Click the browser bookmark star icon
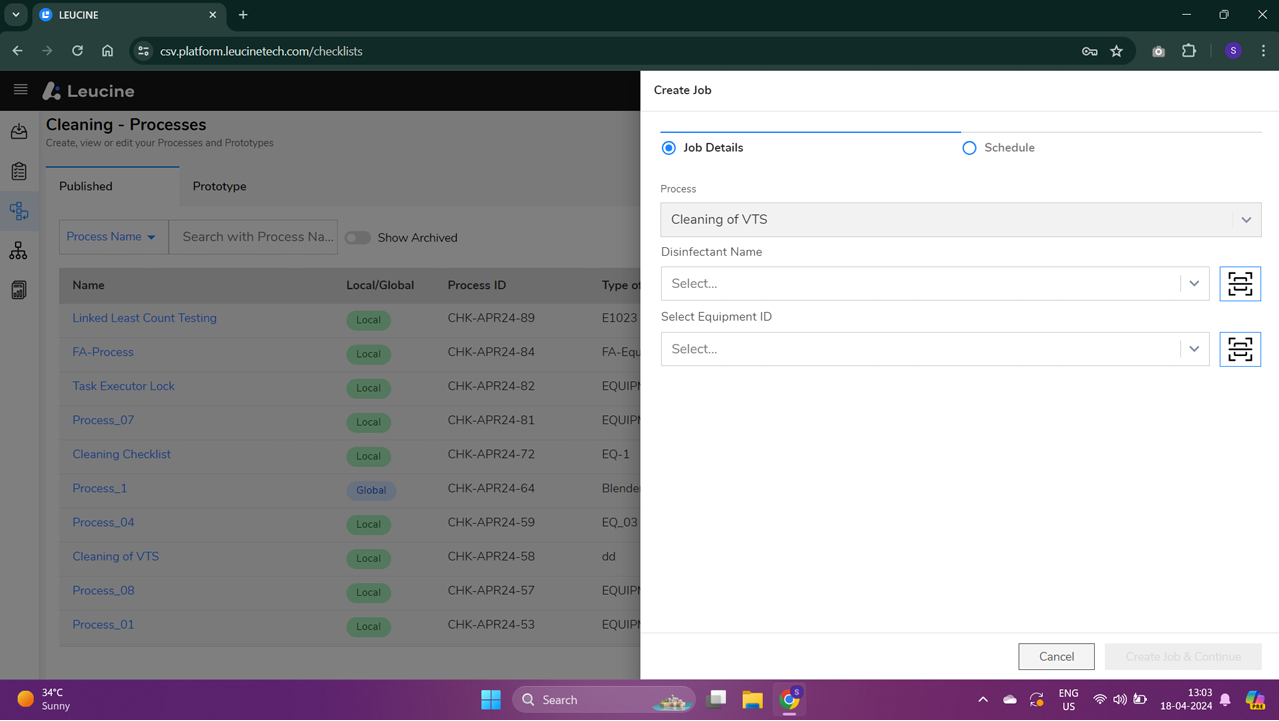The image size is (1279, 721). (x=1117, y=51)
